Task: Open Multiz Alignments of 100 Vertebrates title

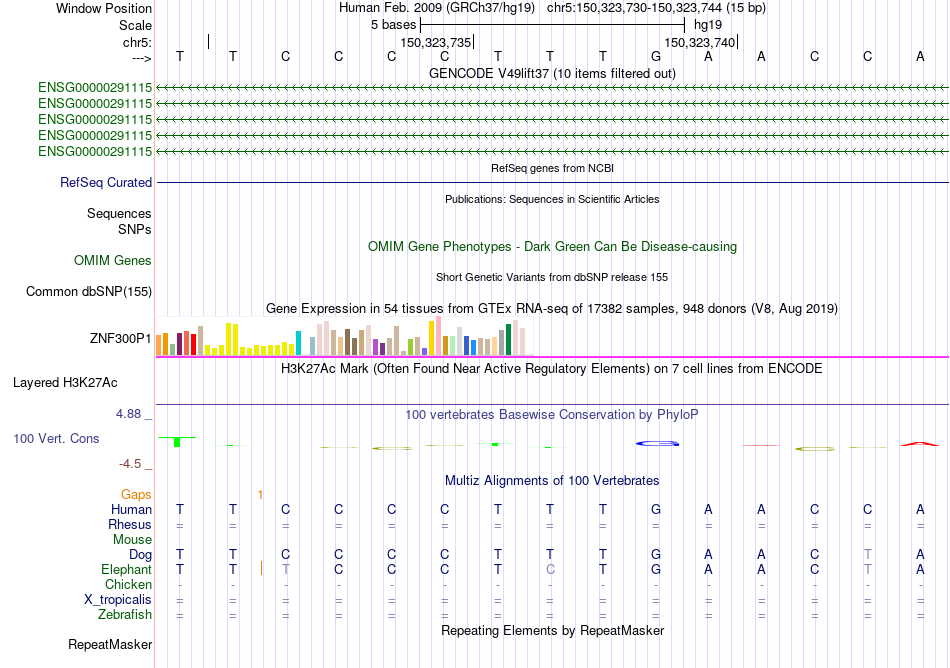Action: coord(552,481)
